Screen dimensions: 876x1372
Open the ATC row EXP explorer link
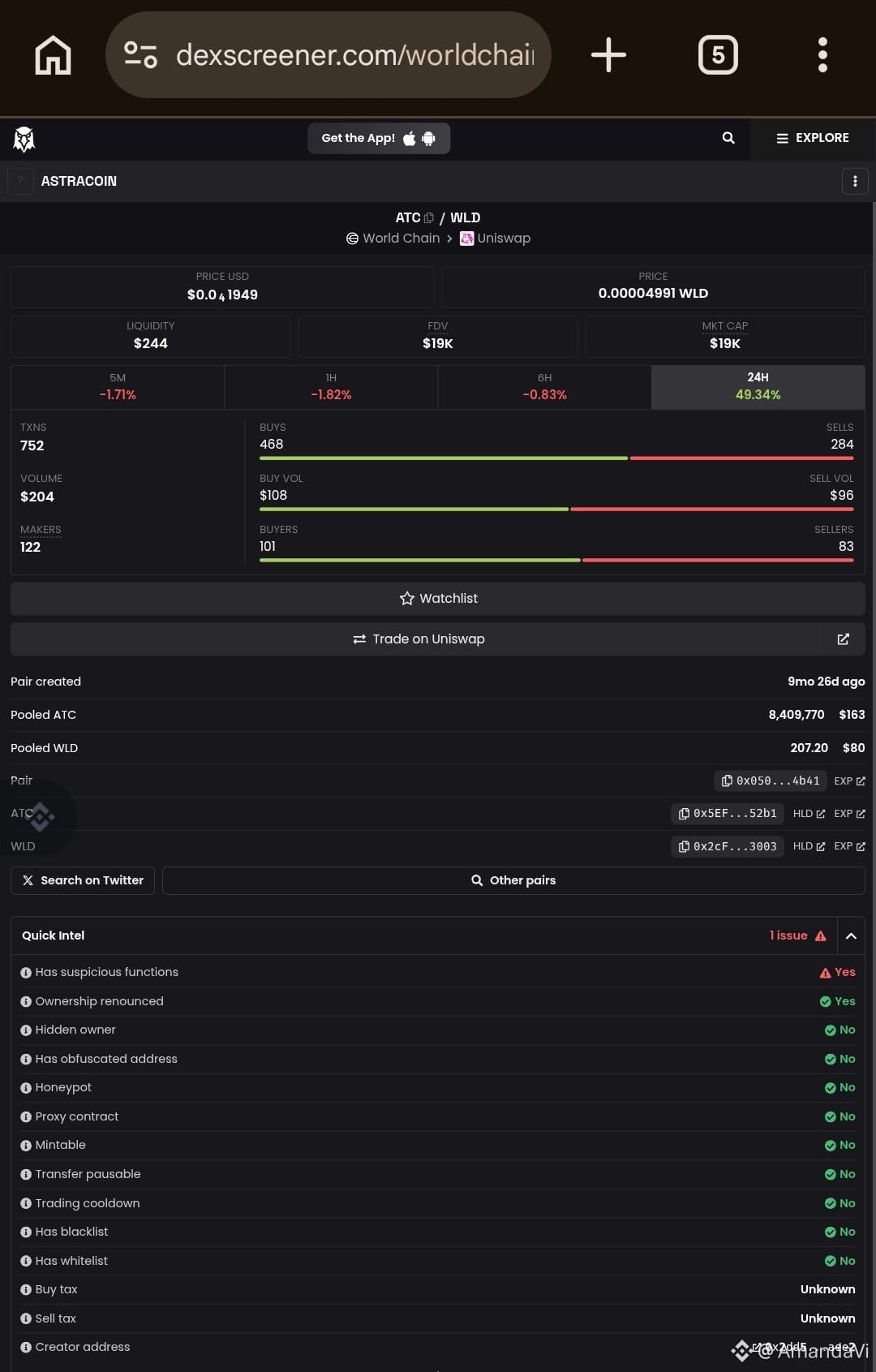(x=849, y=813)
